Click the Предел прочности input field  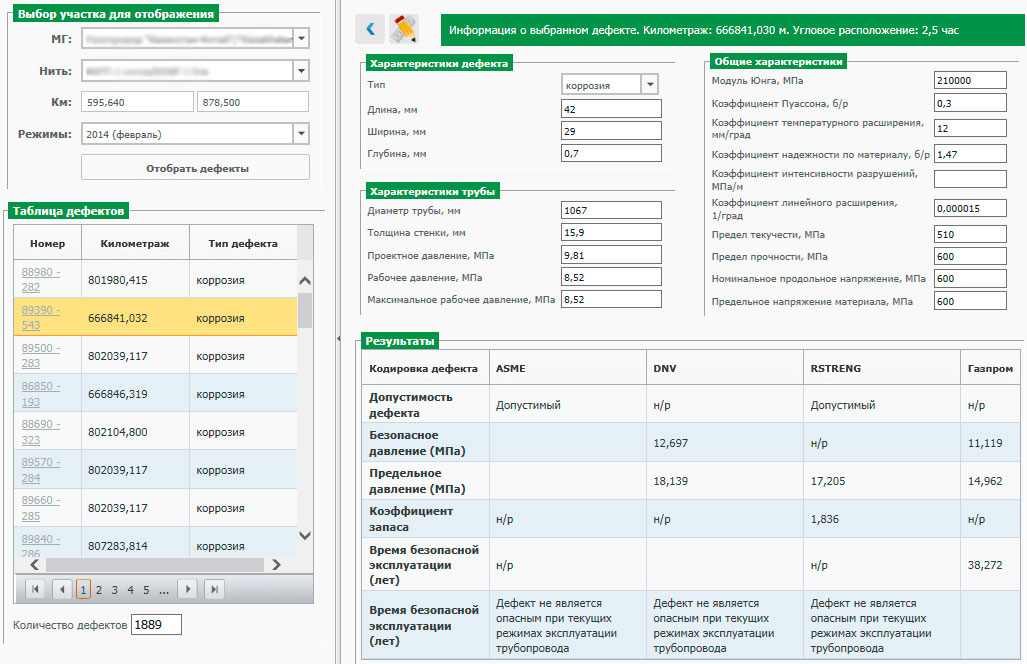970,256
